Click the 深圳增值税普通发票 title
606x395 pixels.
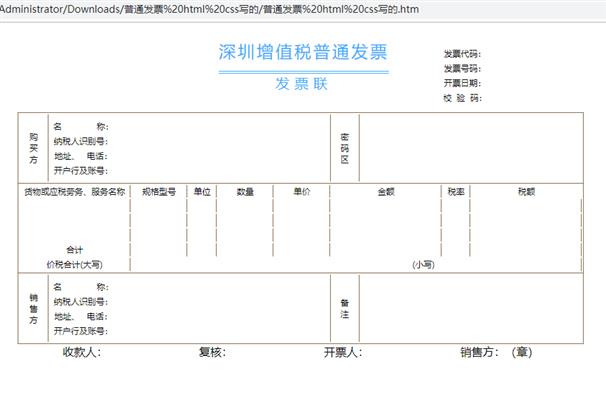click(303, 52)
